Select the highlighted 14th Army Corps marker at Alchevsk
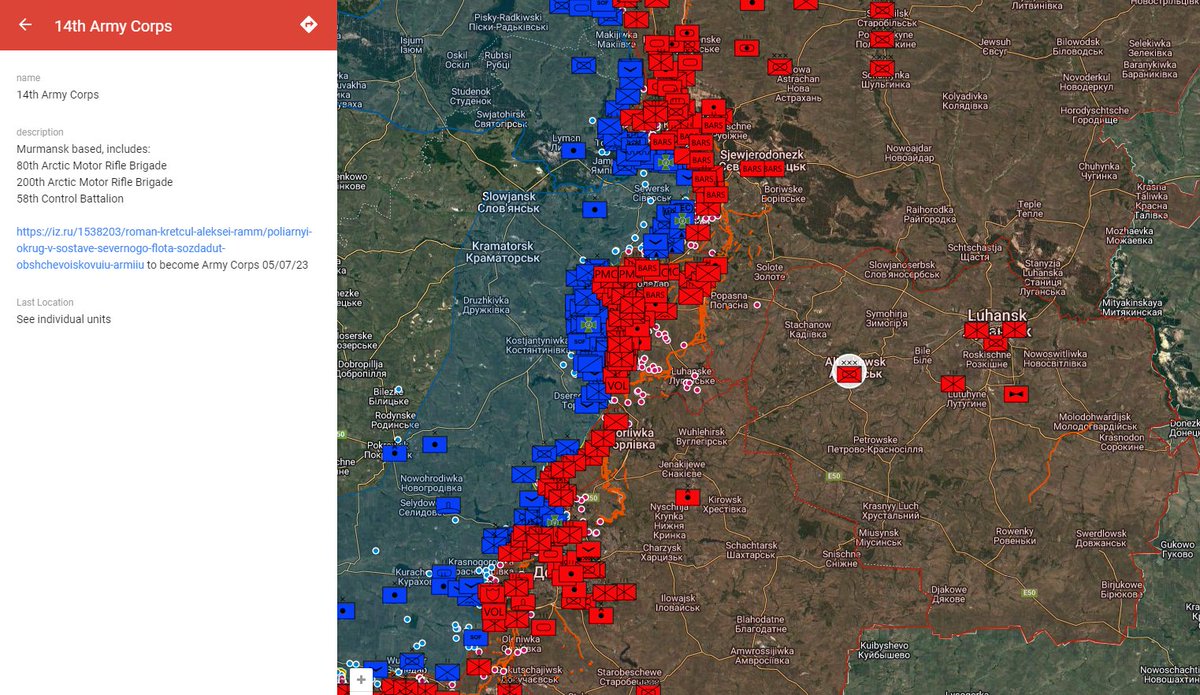The height and width of the screenshot is (695, 1200). coord(850,373)
